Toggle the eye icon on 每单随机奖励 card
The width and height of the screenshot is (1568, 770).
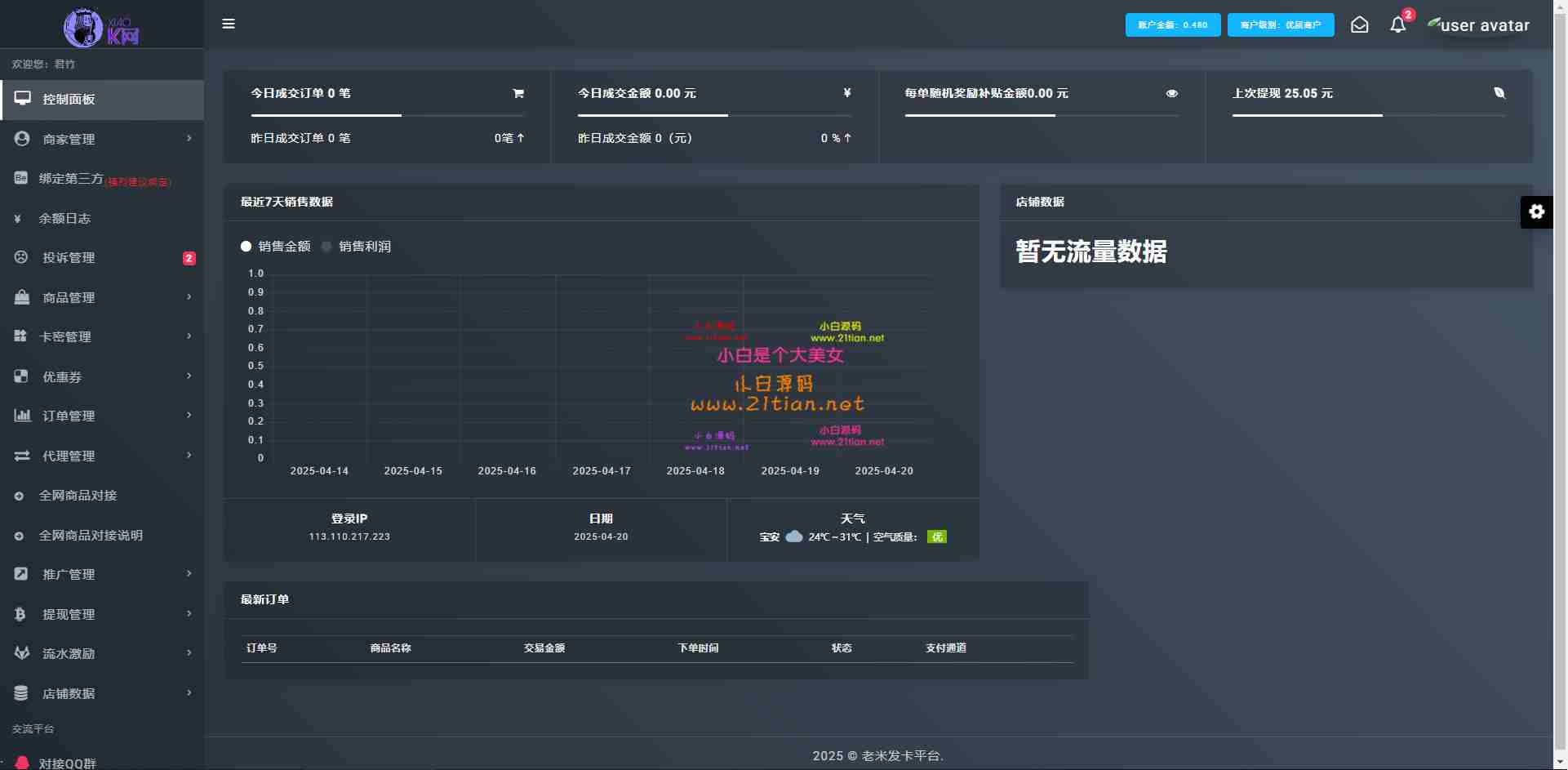click(x=1172, y=93)
